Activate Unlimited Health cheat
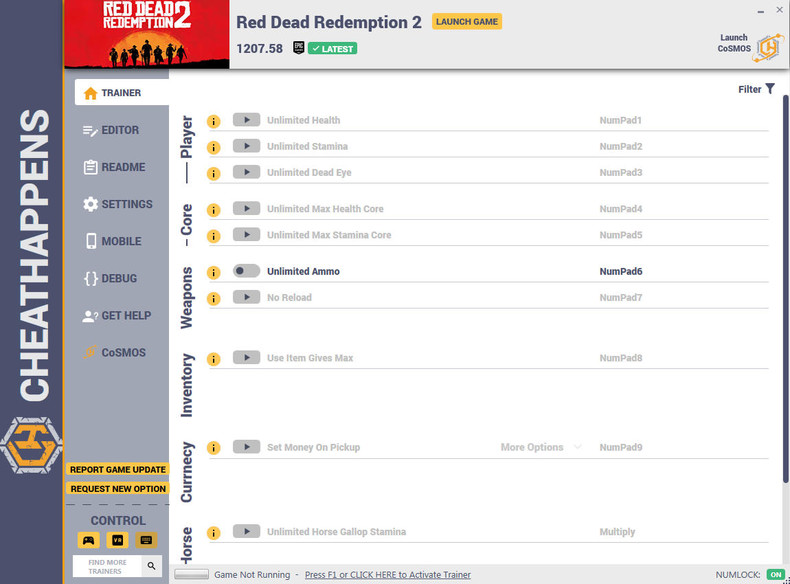 246,120
